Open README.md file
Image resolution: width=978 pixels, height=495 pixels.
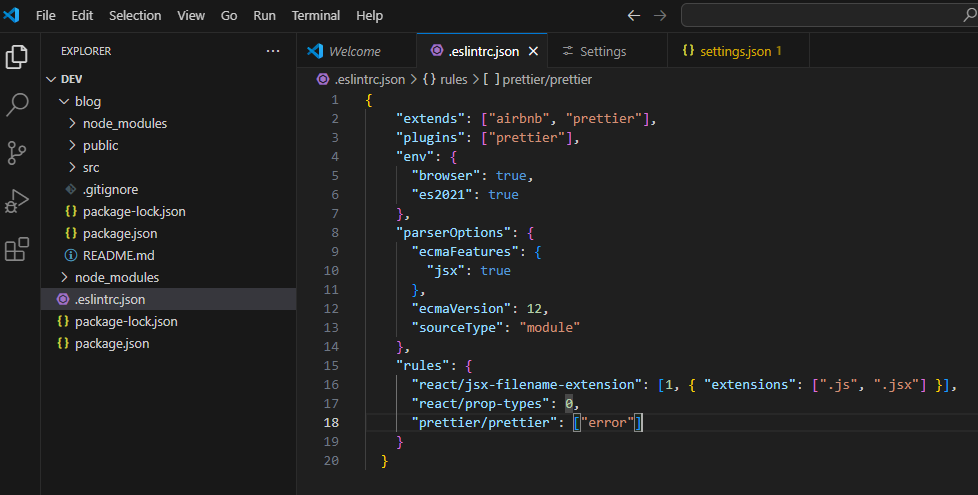point(168,256)
